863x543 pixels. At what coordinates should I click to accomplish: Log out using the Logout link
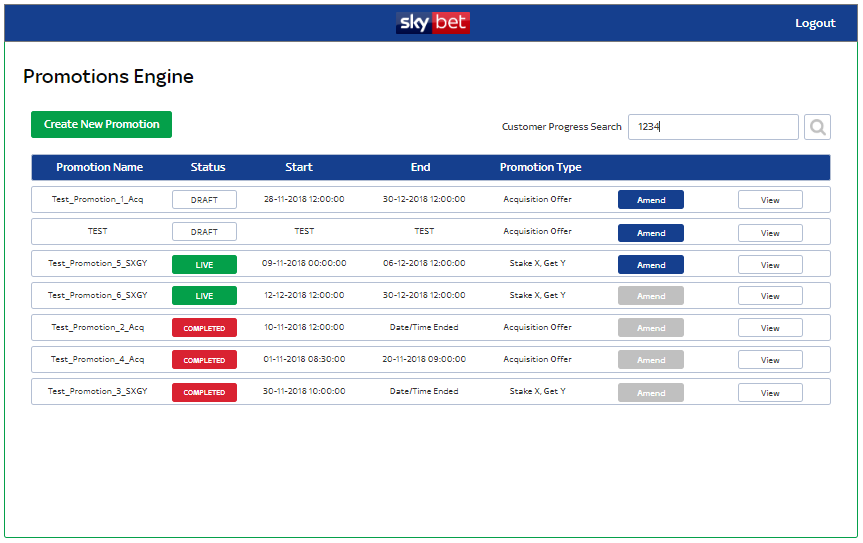[815, 23]
